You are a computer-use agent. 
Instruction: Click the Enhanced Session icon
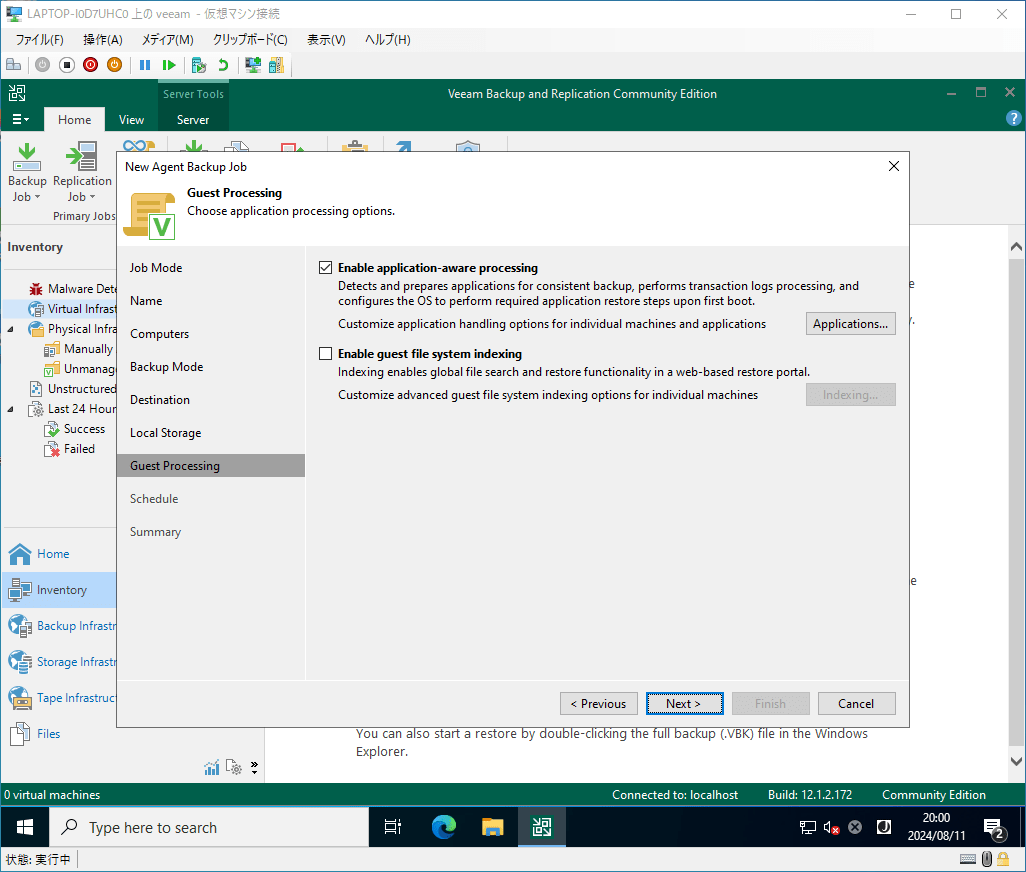pyautogui.click(x=253, y=65)
